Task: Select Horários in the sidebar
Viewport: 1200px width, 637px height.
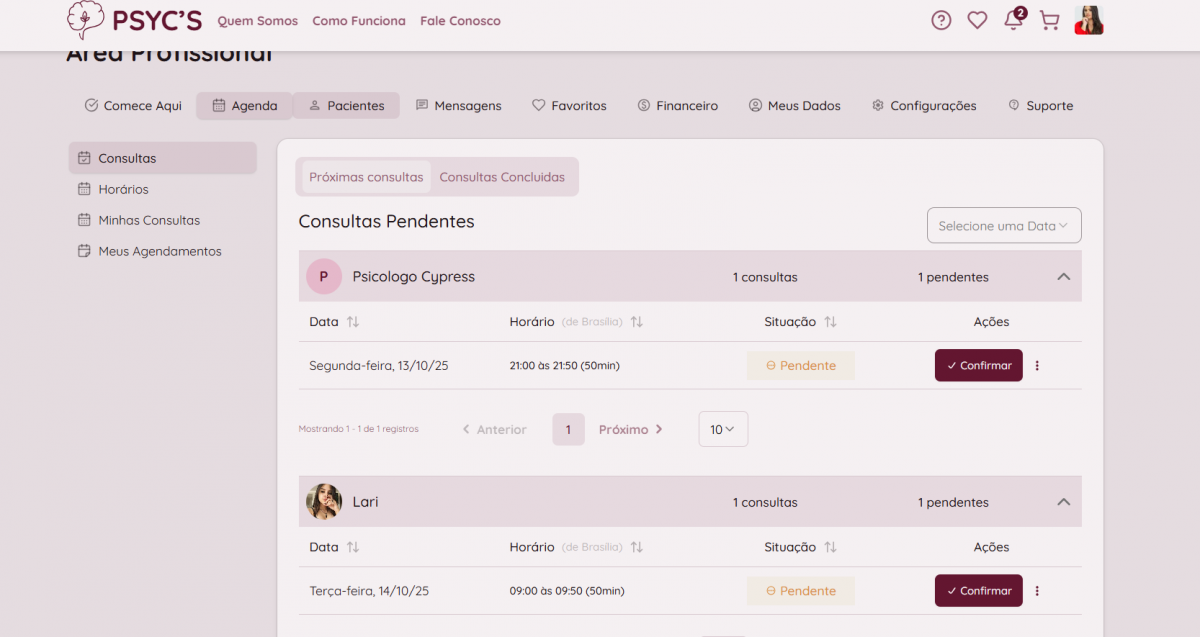Action: pyautogui.click(x=123, y=189)
